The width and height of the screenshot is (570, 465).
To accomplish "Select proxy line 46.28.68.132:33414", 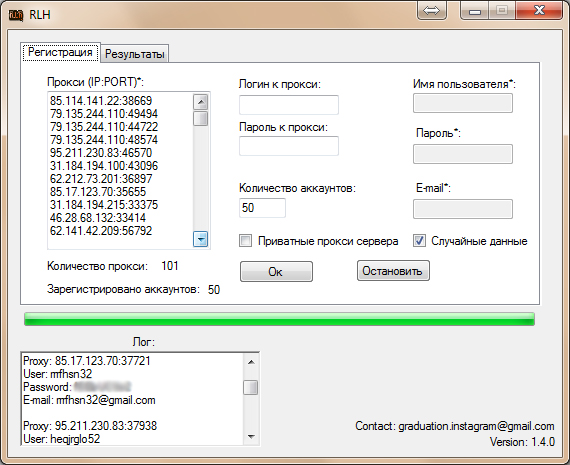I will [x=98, y=218].
